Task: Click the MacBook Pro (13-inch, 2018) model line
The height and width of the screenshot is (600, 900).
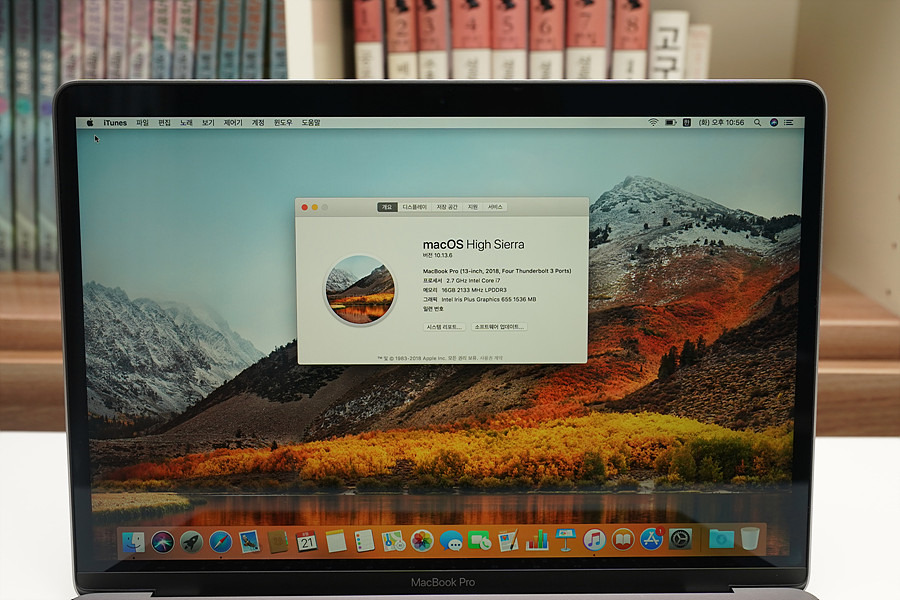Action: [497, 270]
